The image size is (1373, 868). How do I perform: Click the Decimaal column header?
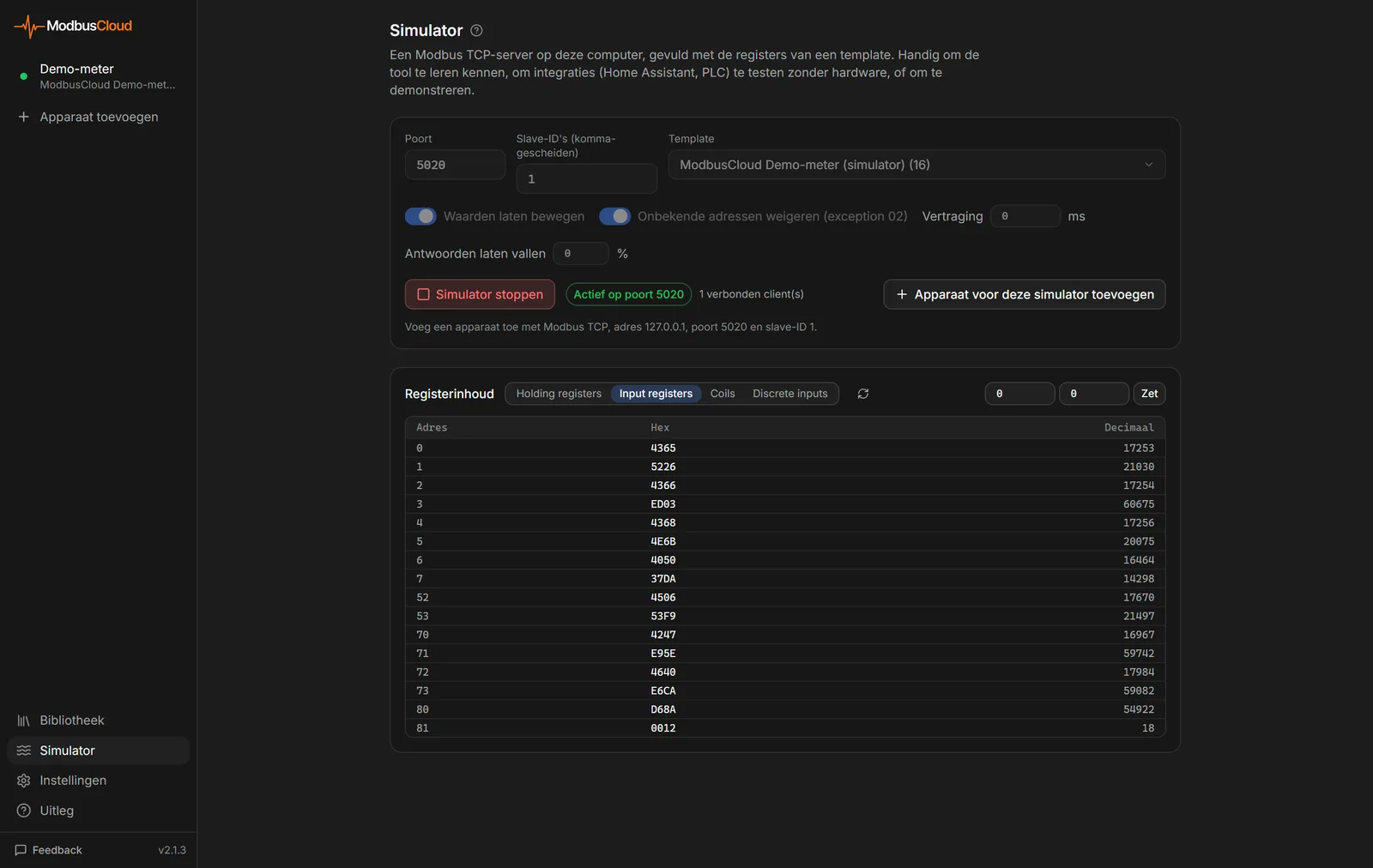coord(1129,427)
